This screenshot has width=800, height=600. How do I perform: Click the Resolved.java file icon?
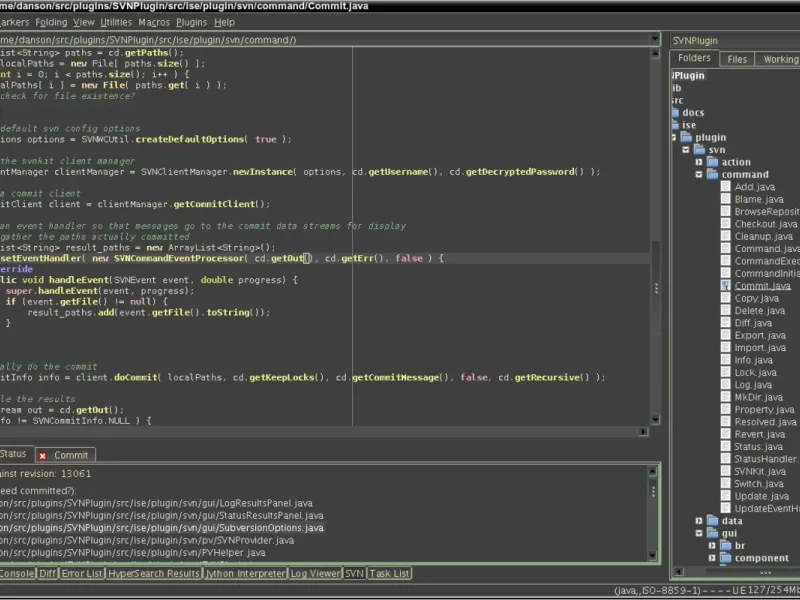tap(726, 422)
